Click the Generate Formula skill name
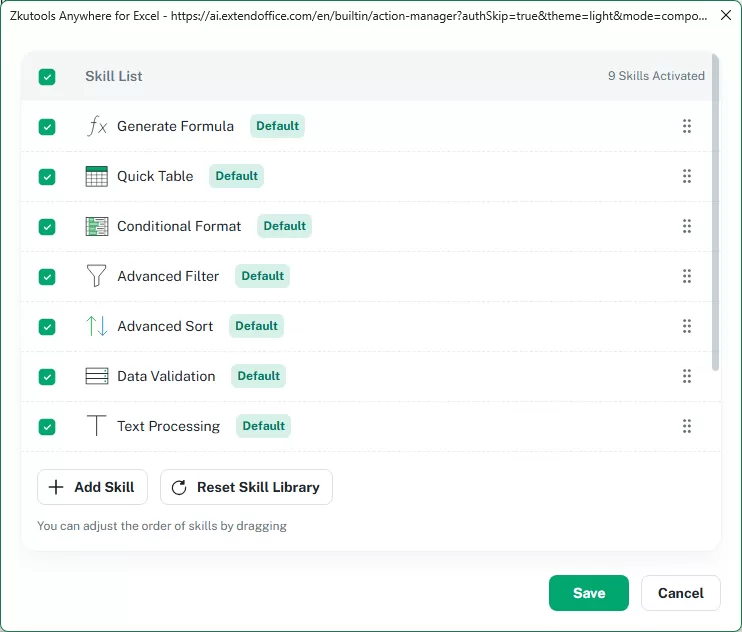The width and height of the screenshot is (742, 632). [176, 126]
